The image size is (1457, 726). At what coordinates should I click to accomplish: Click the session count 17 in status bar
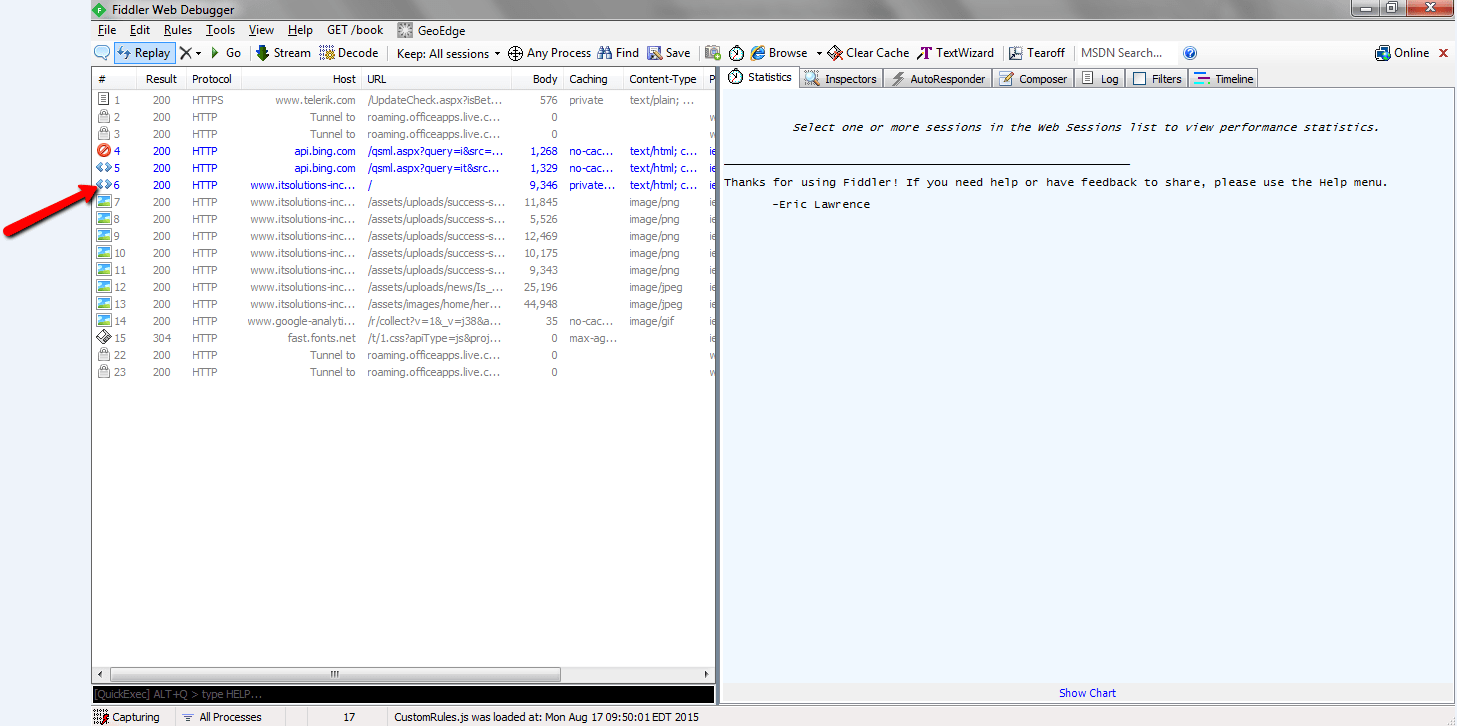(x=349, y=717)
